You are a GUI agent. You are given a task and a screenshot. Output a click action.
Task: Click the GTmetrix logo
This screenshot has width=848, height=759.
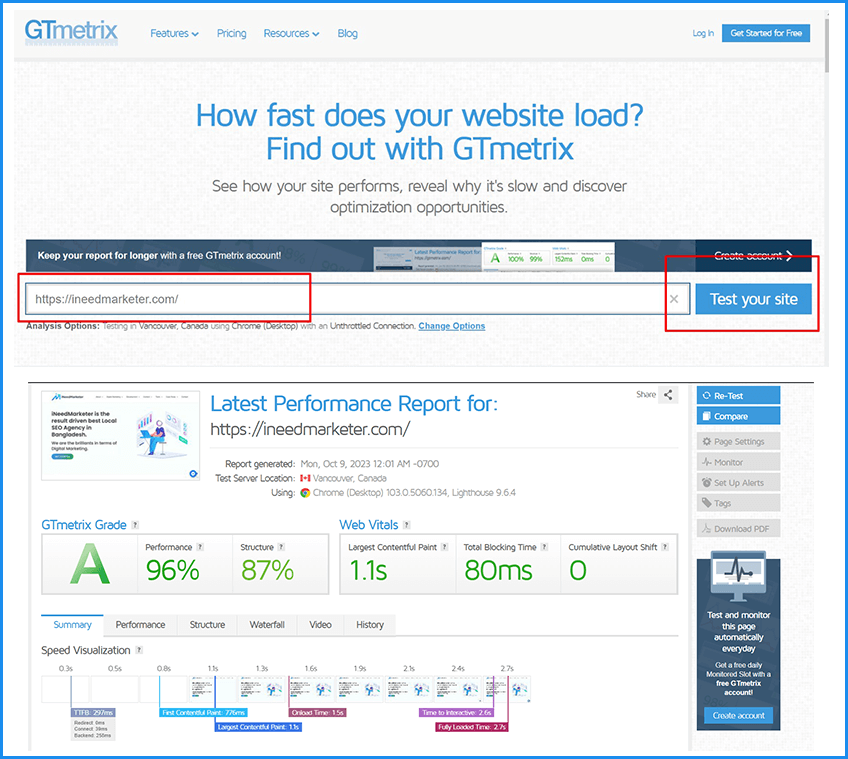point(71,31)
